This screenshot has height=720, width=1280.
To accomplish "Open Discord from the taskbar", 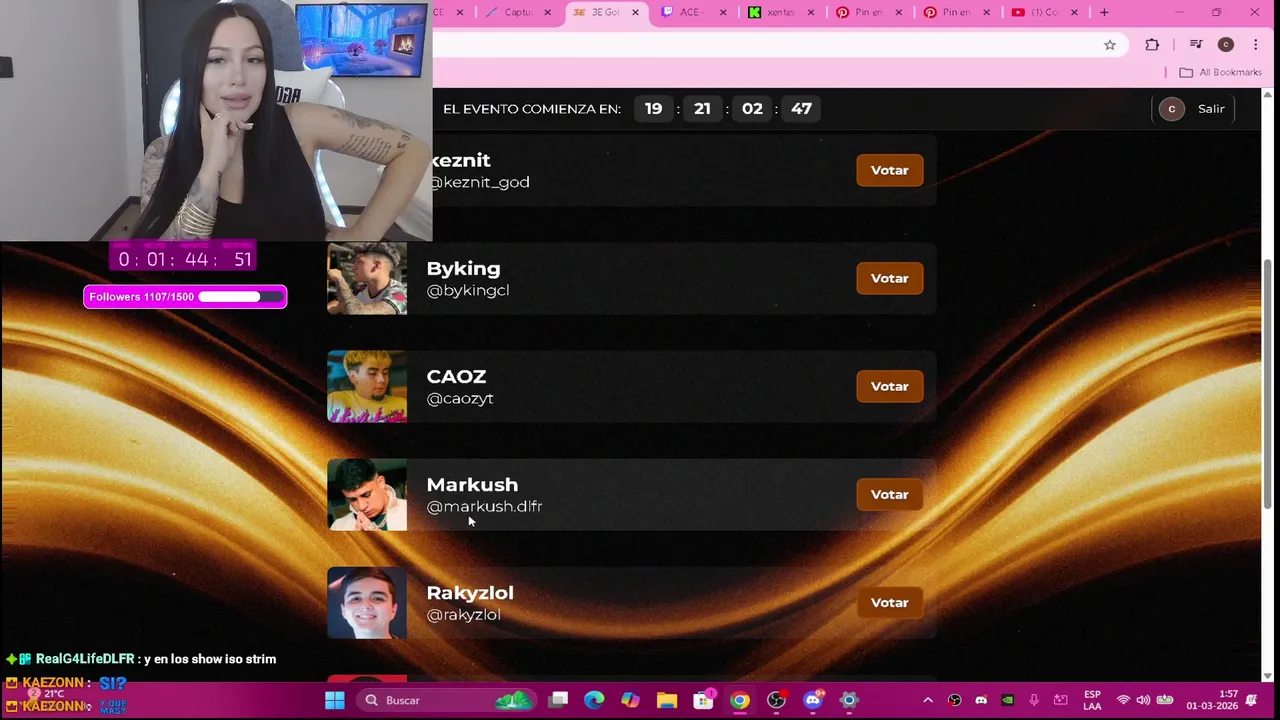I will [x=813, y=700].
